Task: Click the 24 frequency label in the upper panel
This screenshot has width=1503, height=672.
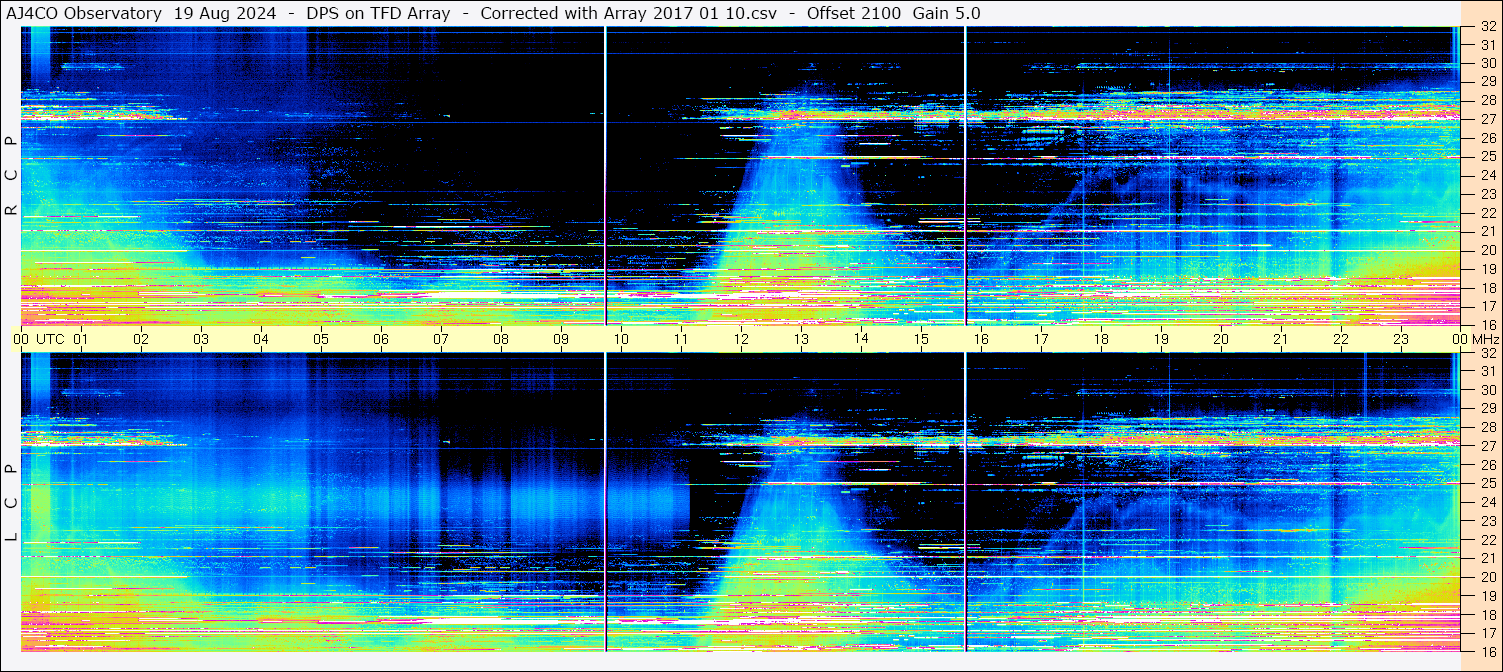Action: tap(1487, 176)
